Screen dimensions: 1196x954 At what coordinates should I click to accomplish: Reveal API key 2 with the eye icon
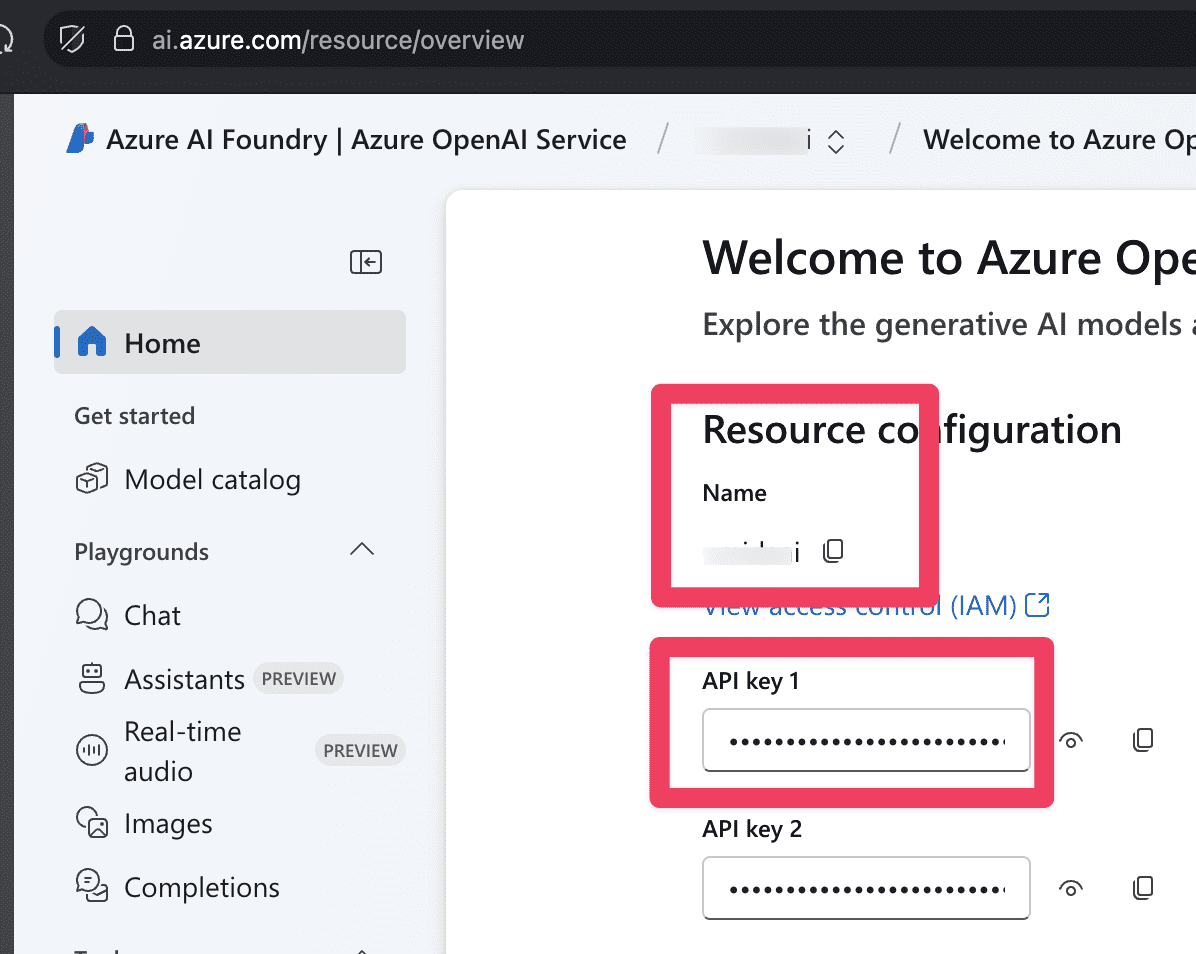(1071, 888)
